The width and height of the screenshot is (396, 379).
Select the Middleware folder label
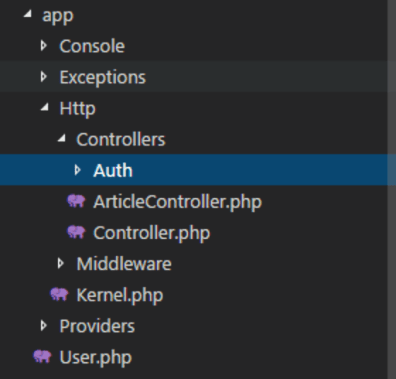(x=124, y=264)
